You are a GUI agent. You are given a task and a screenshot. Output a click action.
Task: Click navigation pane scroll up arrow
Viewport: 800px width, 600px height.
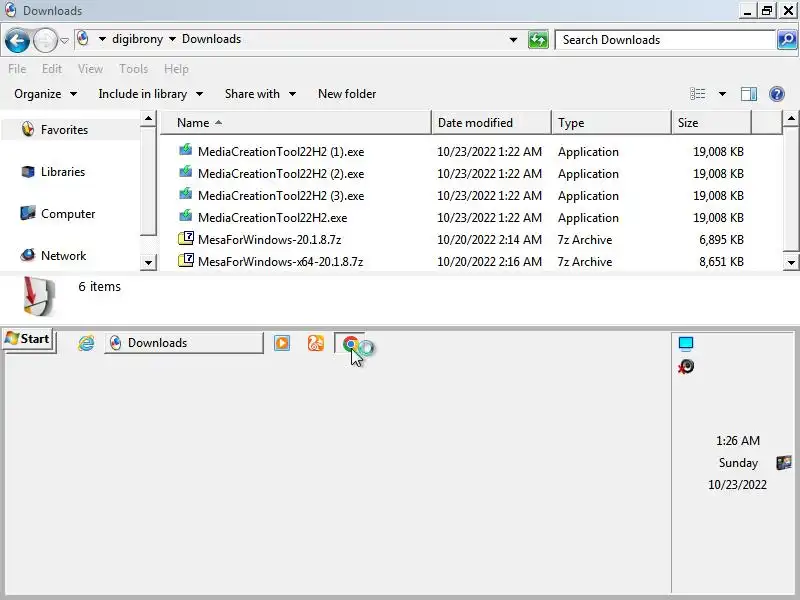pos(148,119)
